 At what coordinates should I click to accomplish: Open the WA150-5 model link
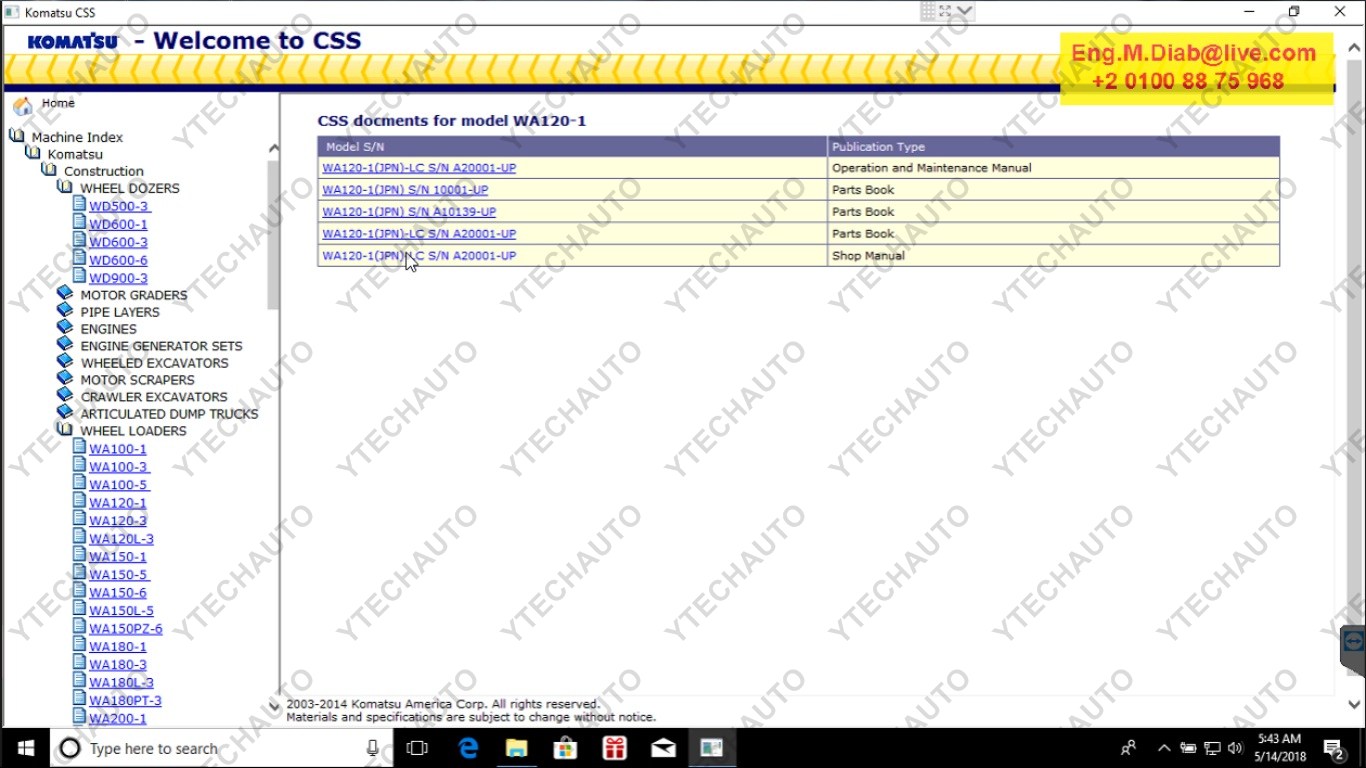(x=118, y=575)
